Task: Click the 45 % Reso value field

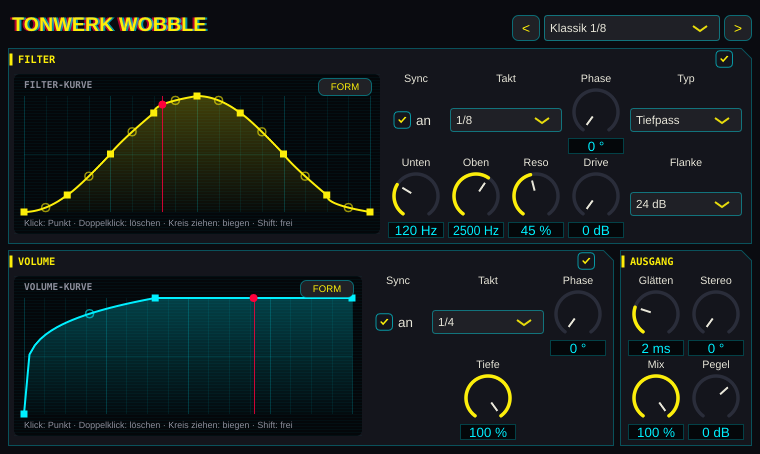Action: 536,230
